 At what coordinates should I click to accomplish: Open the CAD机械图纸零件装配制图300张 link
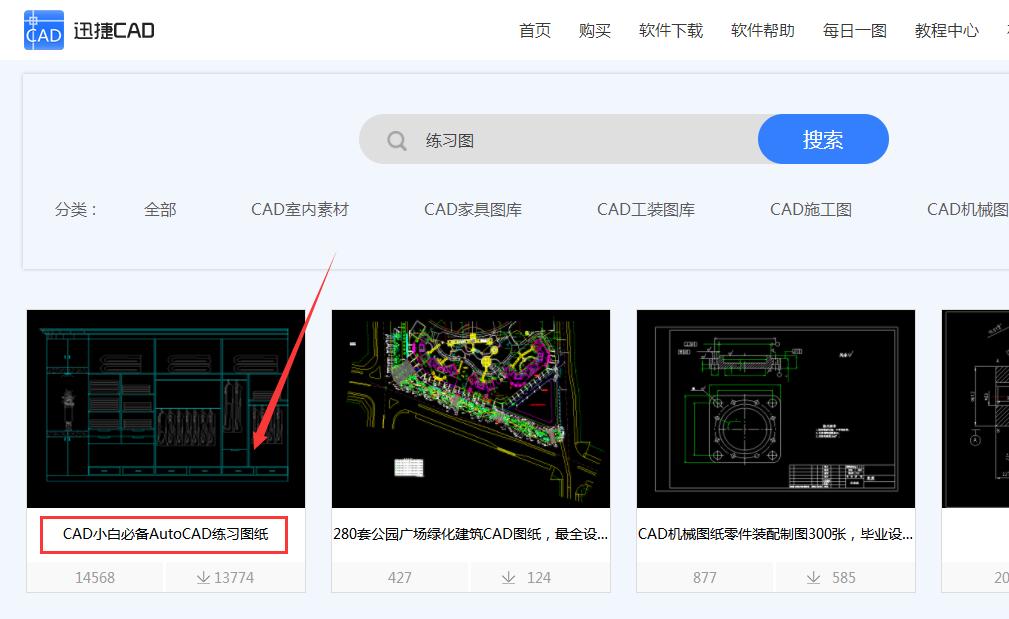click(775, 535)
